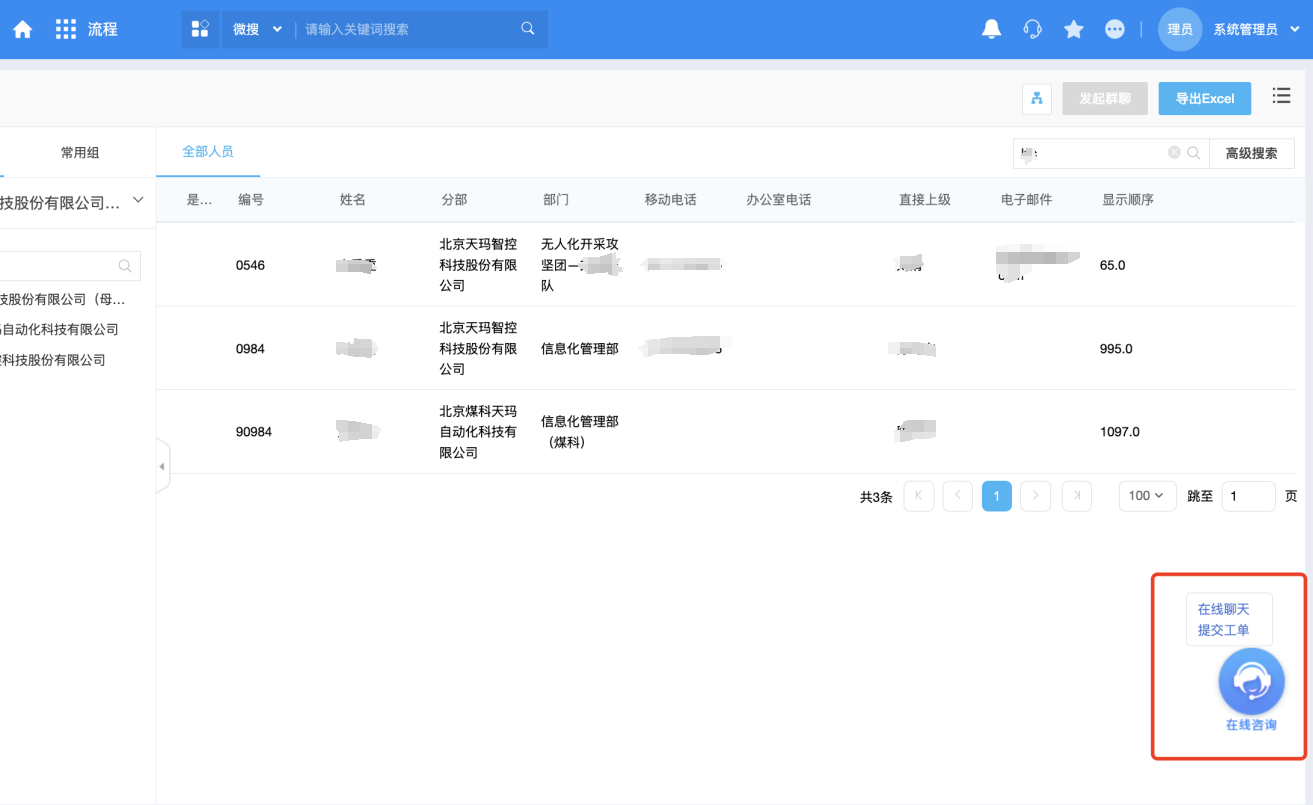Click the 发起群聊 button
The height and width of the screenshot is (805, 1313).
1105,98
